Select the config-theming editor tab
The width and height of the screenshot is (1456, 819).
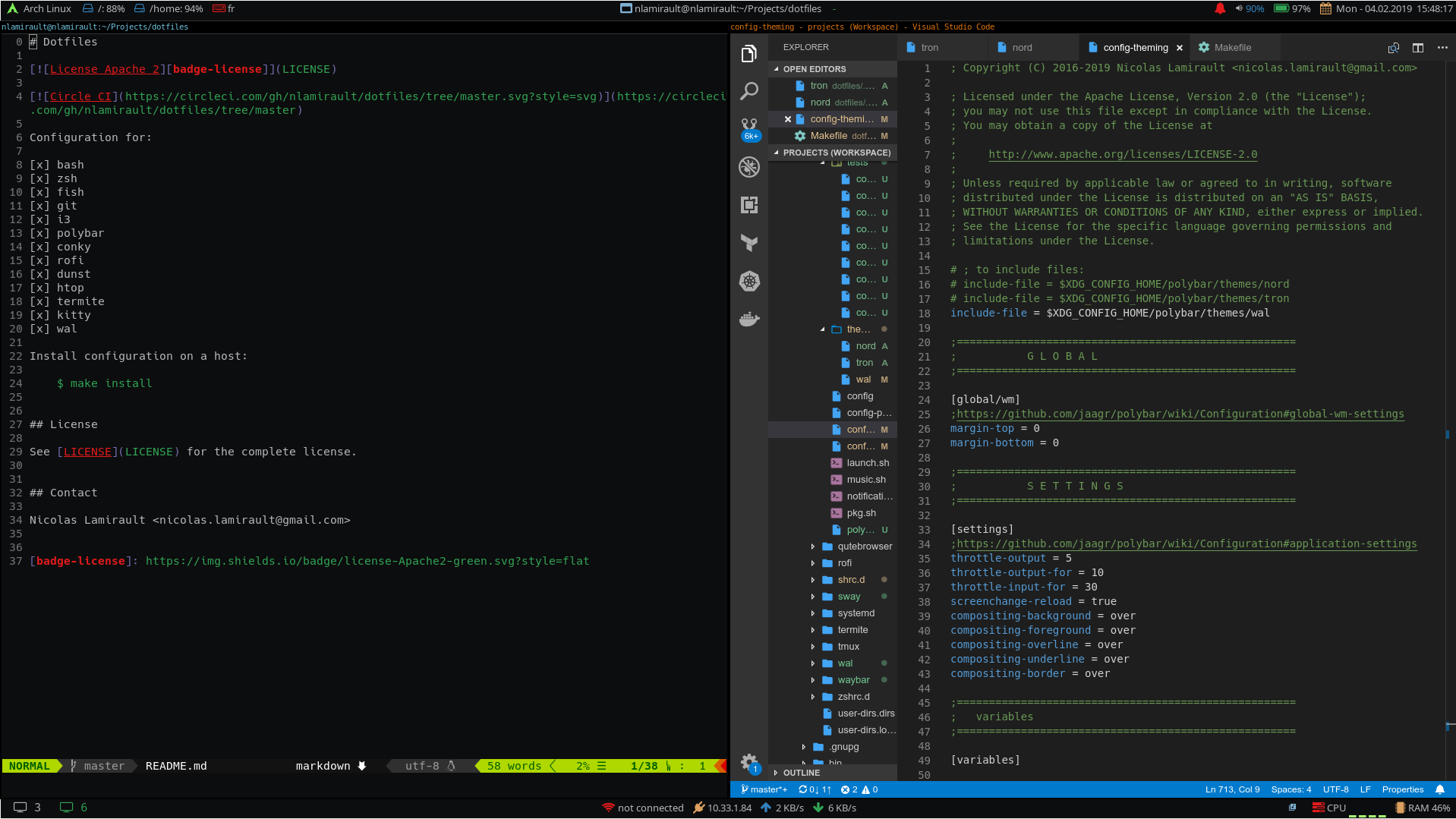pyautogui.click(x=1134, y=48)
